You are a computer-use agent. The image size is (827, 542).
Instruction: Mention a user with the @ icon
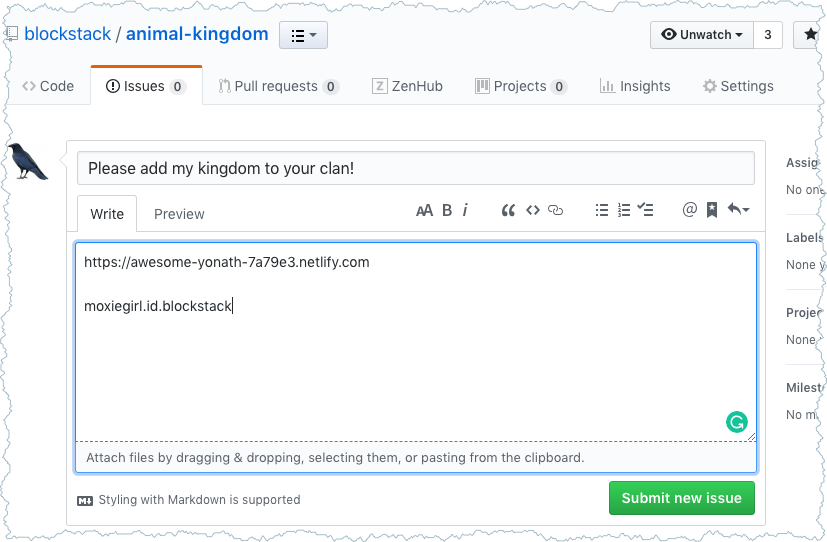689,210
